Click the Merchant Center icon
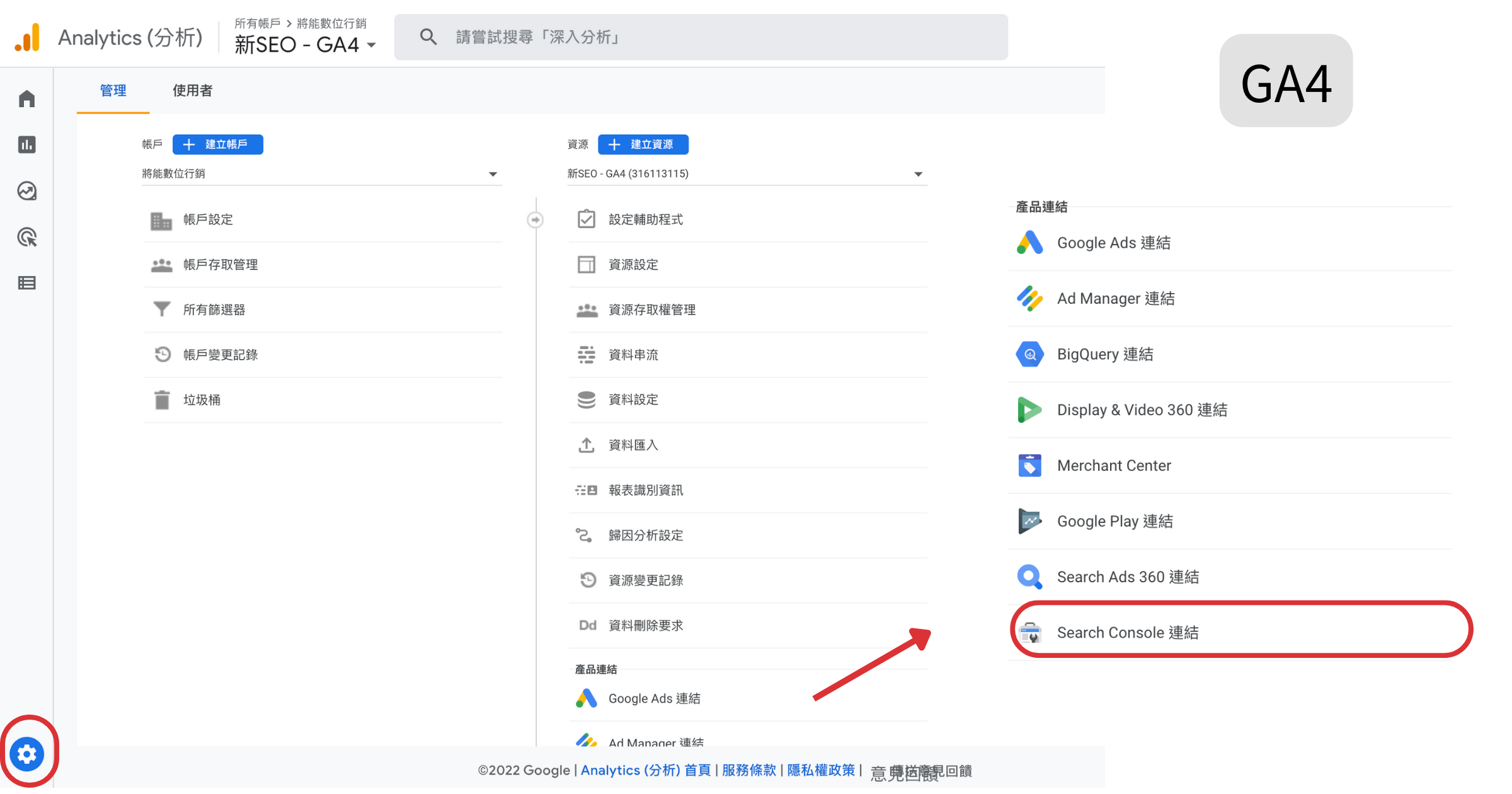1512x794 pixels. click(x=1029, y=466)
